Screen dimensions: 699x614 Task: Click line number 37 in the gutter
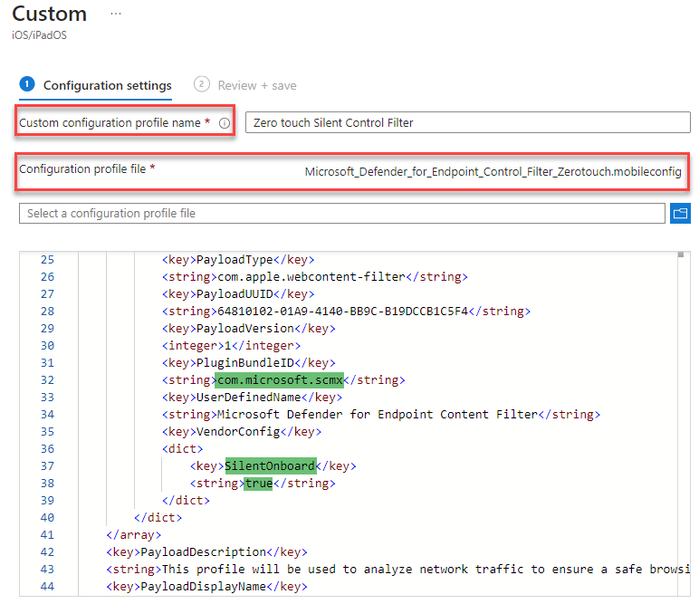pos(47,466)
